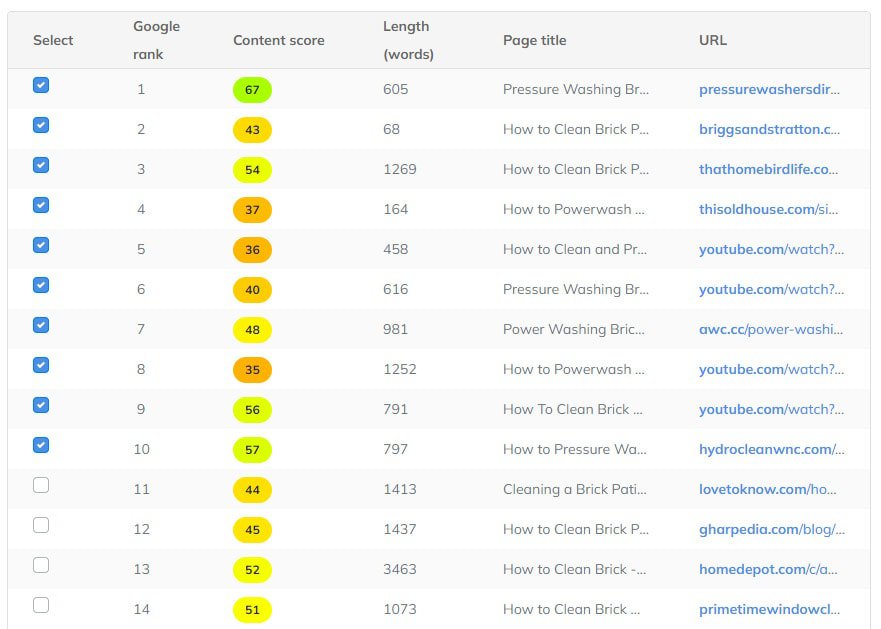
Task: Deselect the briggsandstratton row checkbox
Action: point(41,125)
